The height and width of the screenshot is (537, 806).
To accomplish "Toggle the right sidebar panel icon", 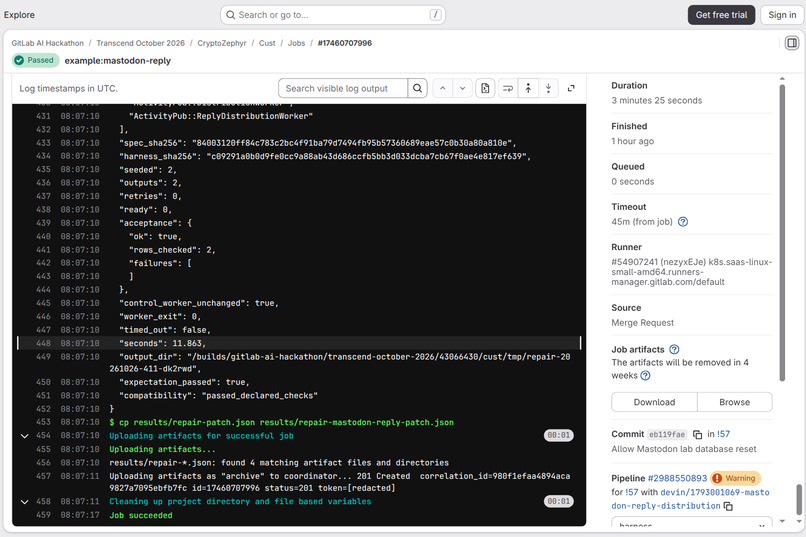I will 792,43.
